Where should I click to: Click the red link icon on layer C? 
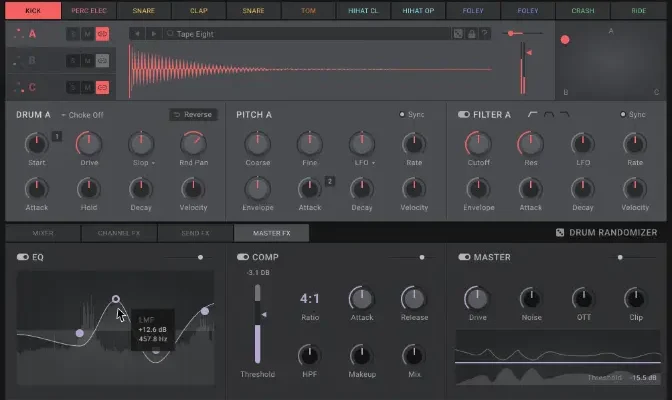pyautogui.click(x=102, y=87)
